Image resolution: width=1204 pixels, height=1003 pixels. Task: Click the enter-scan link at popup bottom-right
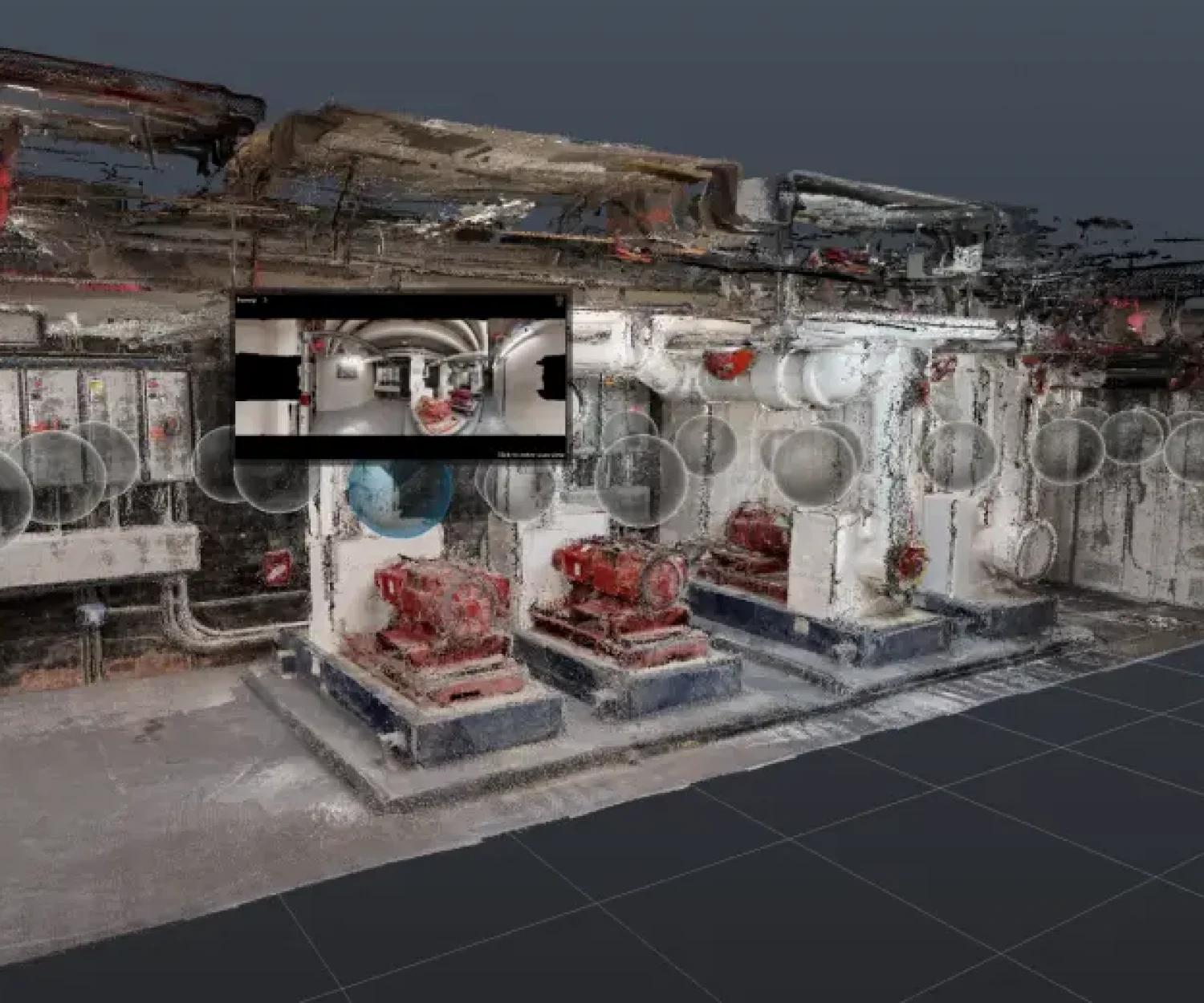(531, 454)
